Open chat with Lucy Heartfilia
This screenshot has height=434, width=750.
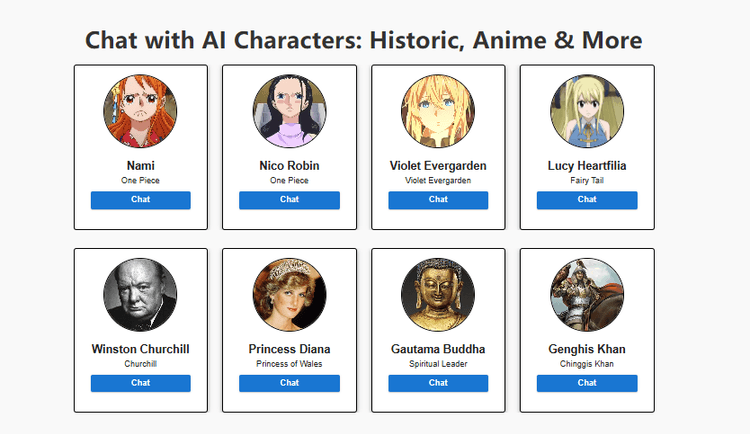(587, 200)
